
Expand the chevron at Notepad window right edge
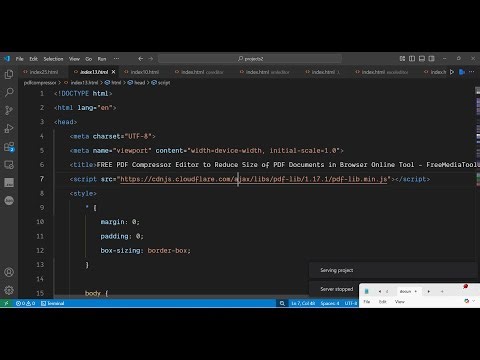tap(474, 301)
